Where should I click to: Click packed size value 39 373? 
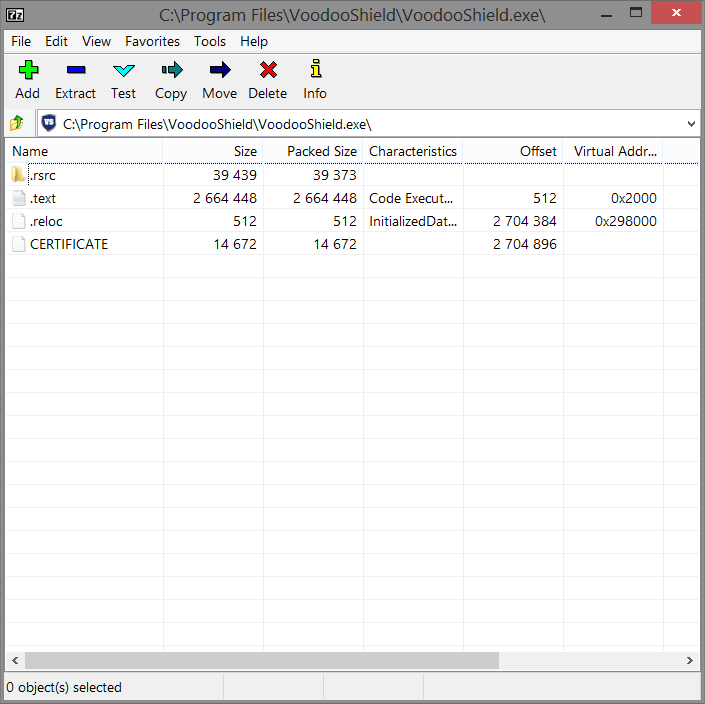coord(335,175)
